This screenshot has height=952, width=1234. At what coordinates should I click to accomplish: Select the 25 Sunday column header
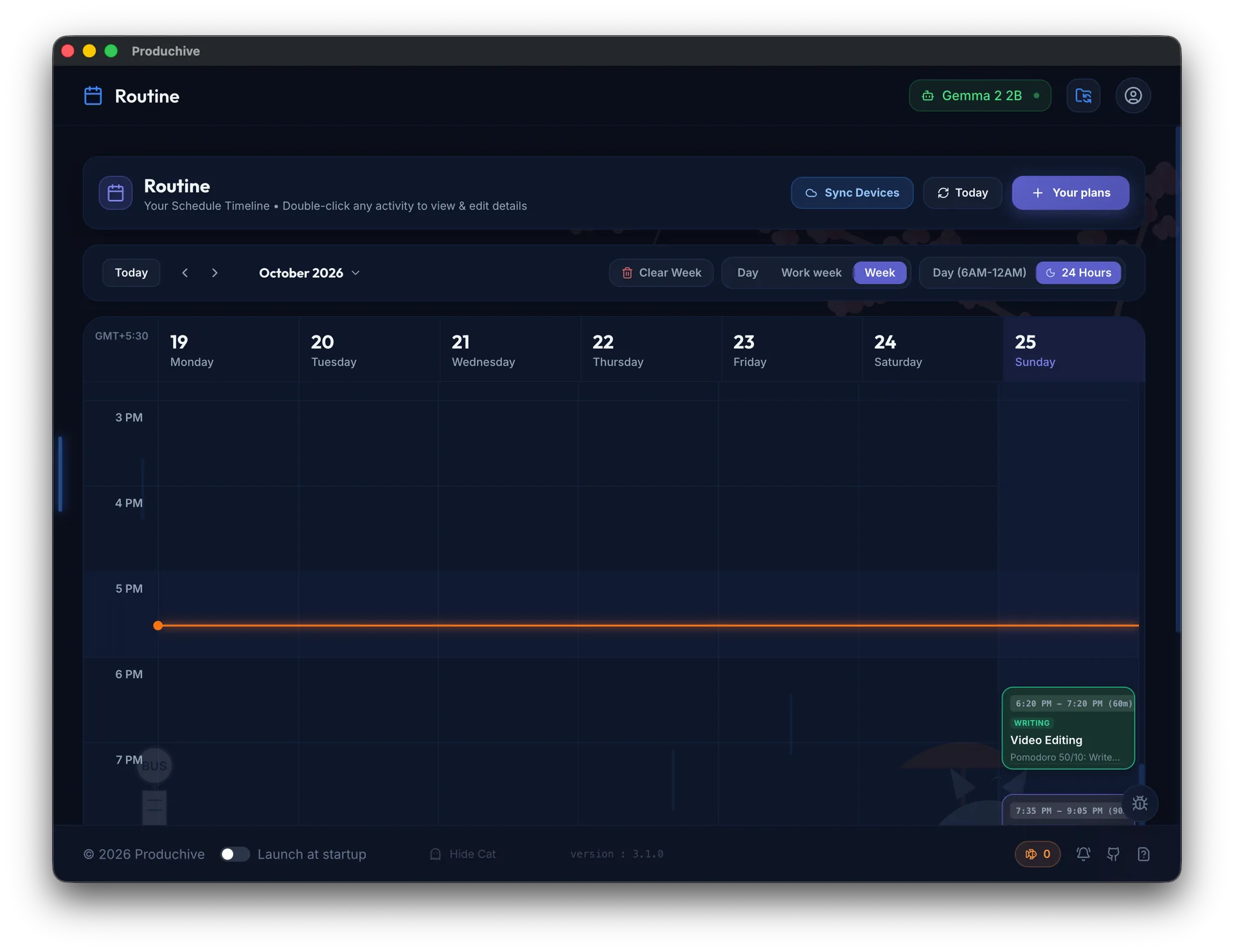coord(1073,350)
